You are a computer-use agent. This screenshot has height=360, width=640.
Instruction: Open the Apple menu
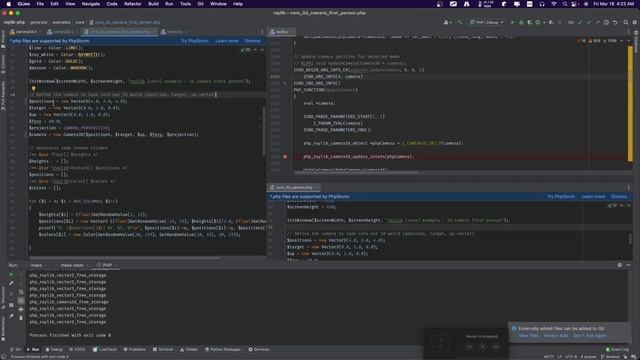tap(9, 4)
